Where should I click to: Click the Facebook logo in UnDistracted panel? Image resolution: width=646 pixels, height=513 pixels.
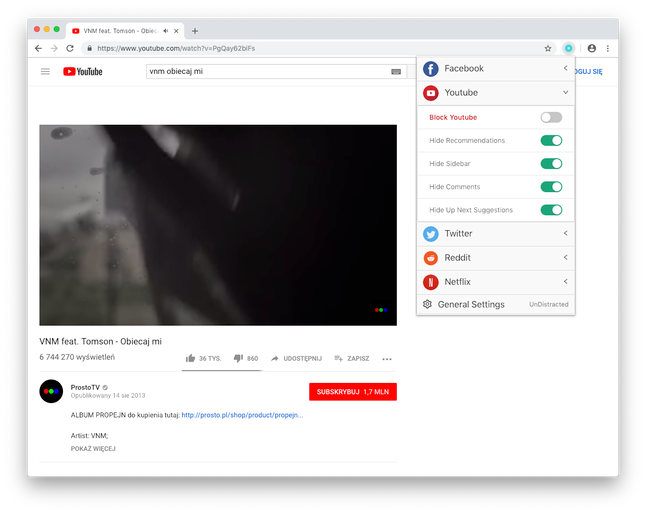pos(431,69)
